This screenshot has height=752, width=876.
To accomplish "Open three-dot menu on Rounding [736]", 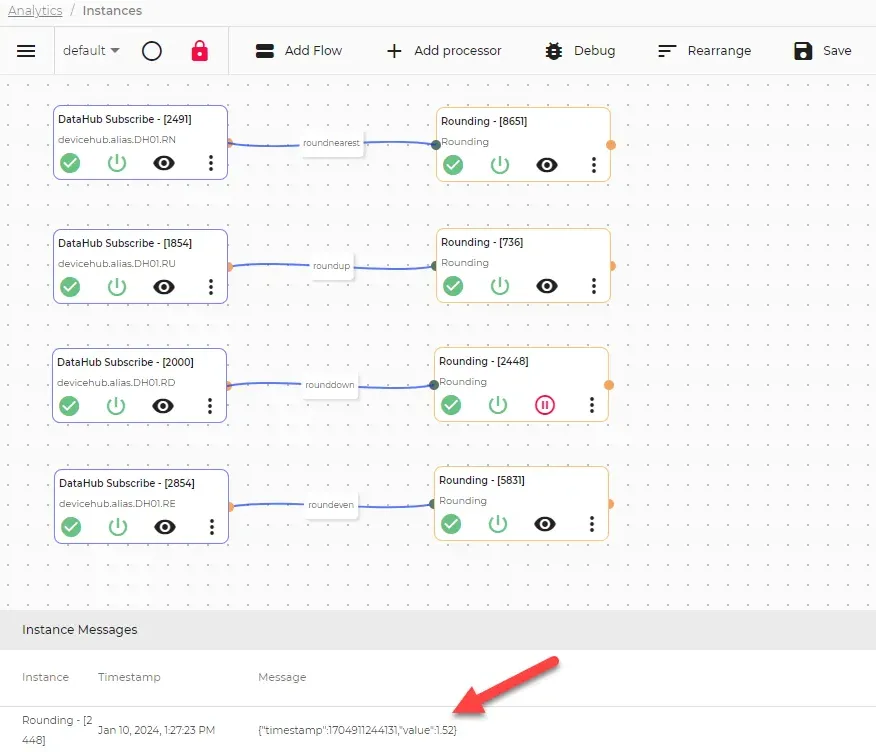I will pyautogui.click(x=594, y=286).
